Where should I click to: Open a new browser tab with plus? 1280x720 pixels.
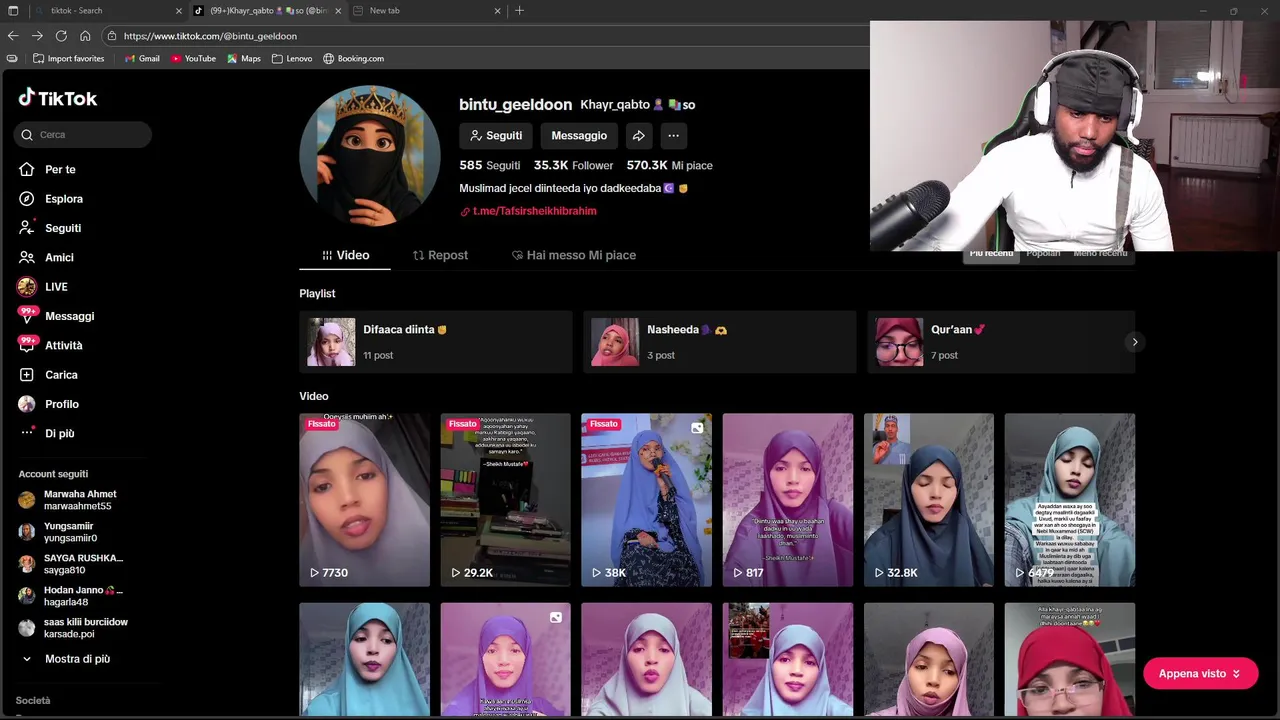pos(519,10)
